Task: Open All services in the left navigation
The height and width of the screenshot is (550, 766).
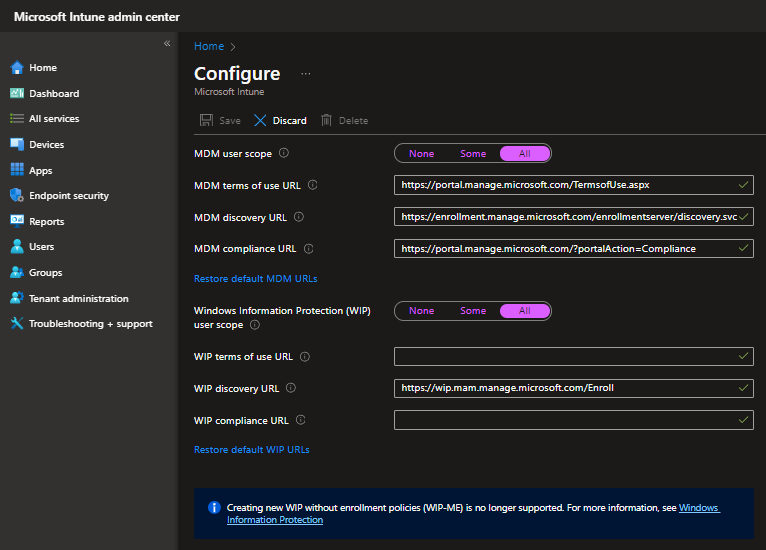Action: click(54, 119)
